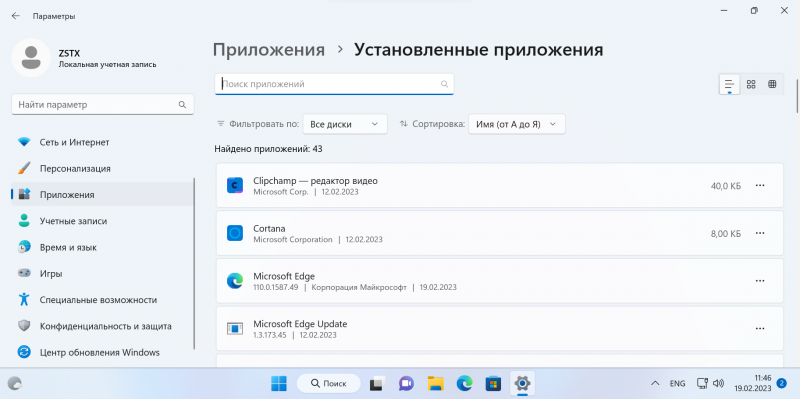Click the app list vertical scrollbar
This screenshot has height=399, width=800.
tap(797, 95)
